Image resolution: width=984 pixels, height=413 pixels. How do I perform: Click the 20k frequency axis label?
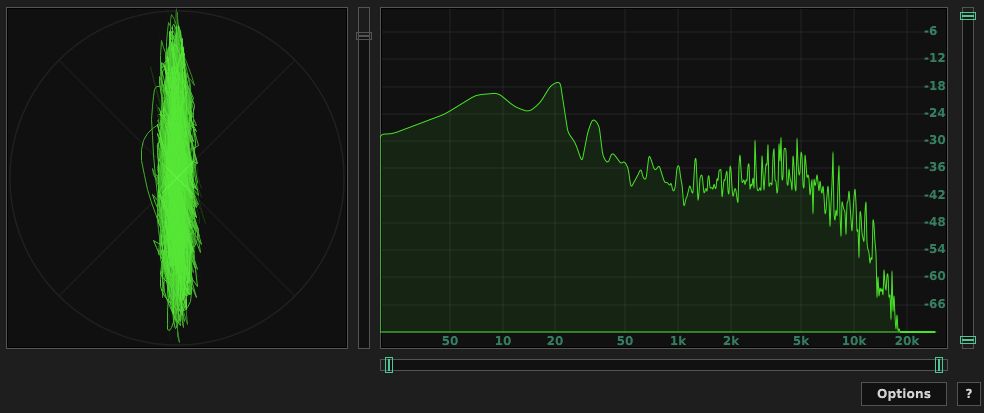(906, 341)
